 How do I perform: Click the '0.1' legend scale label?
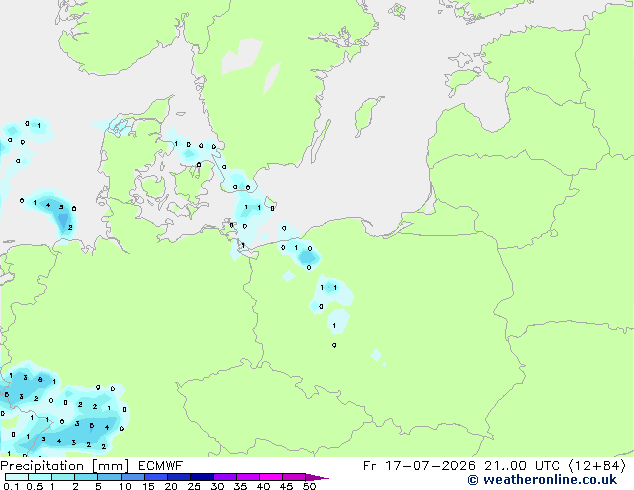point(11,486)
